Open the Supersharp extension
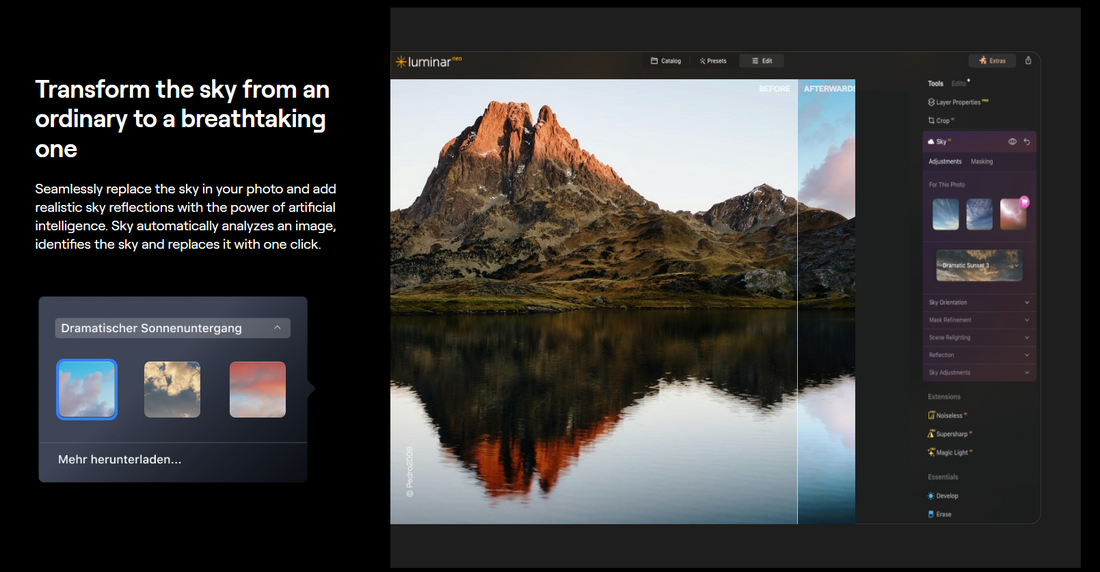Image resolution: width=1100 pixels, height=572 pixels. [x=953, y=434]
